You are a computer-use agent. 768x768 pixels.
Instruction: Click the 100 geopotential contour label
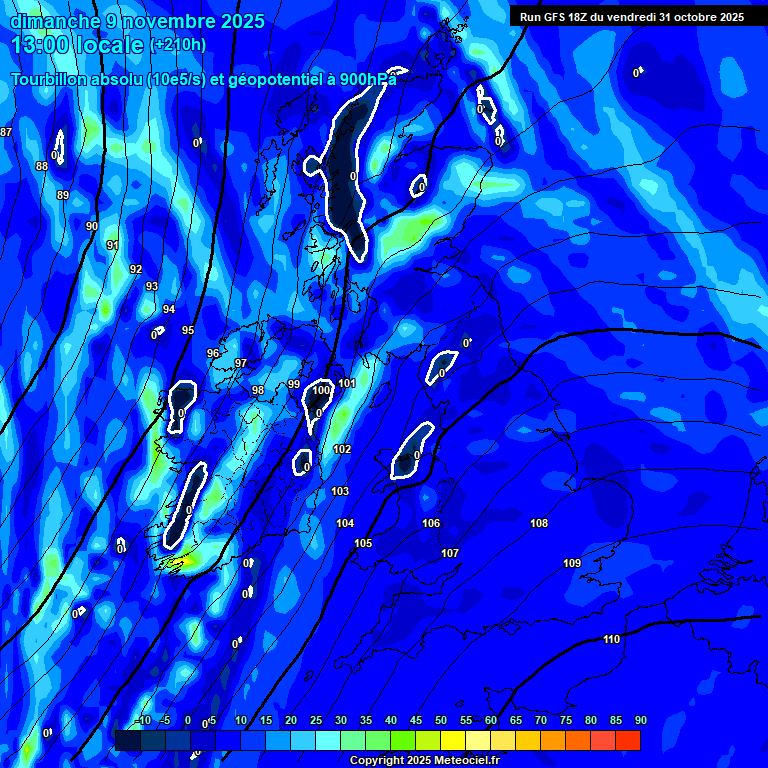[x=322, y=390]
